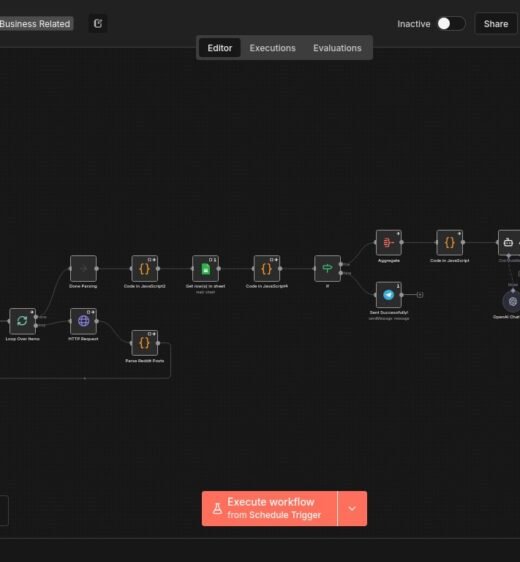Viewport: 520px width, 562px height.
Task: Click the false output of If node
Action: pos(341,273)
